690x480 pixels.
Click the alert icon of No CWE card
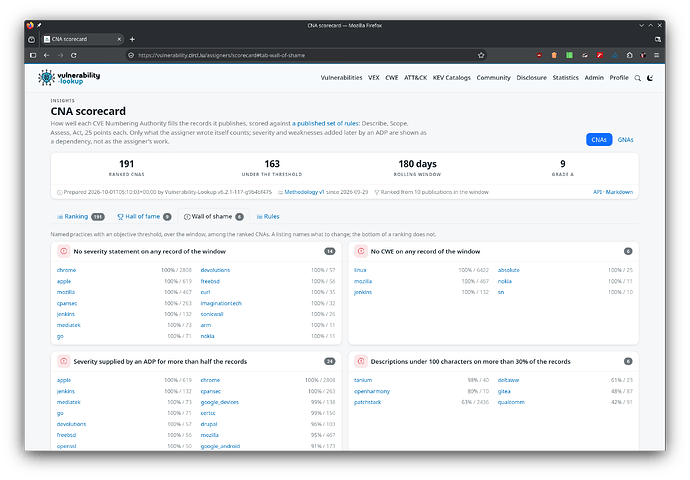[x=361, y=251]
